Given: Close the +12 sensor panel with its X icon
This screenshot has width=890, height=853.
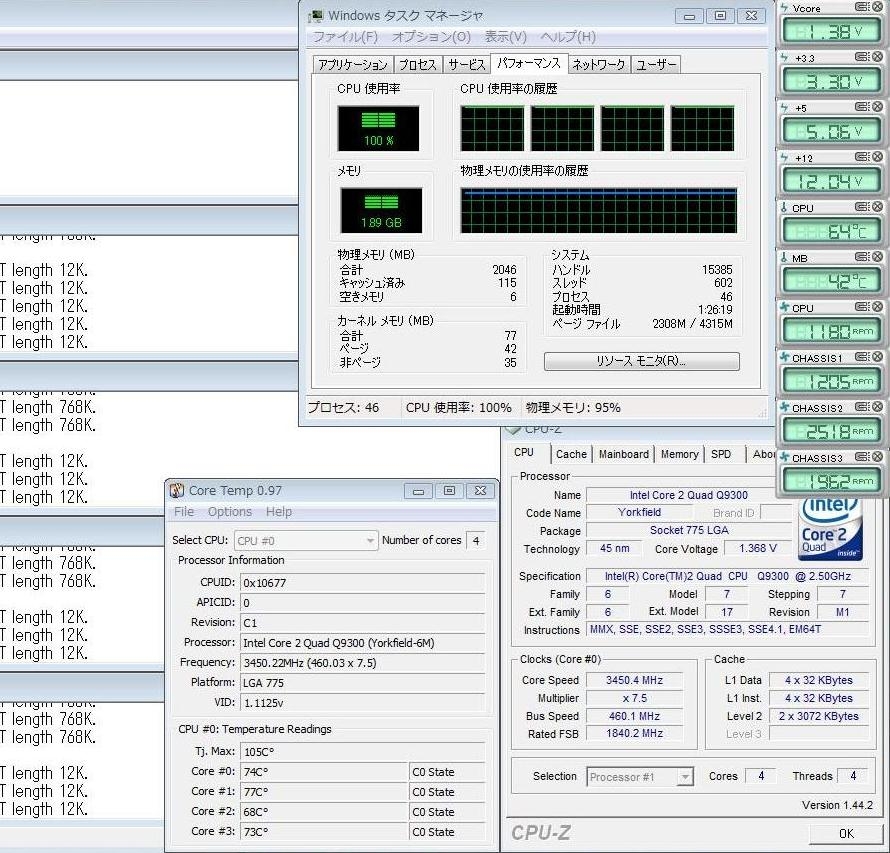Looking at the screenshot, I should pyautogui.click(x=878, y=157).
